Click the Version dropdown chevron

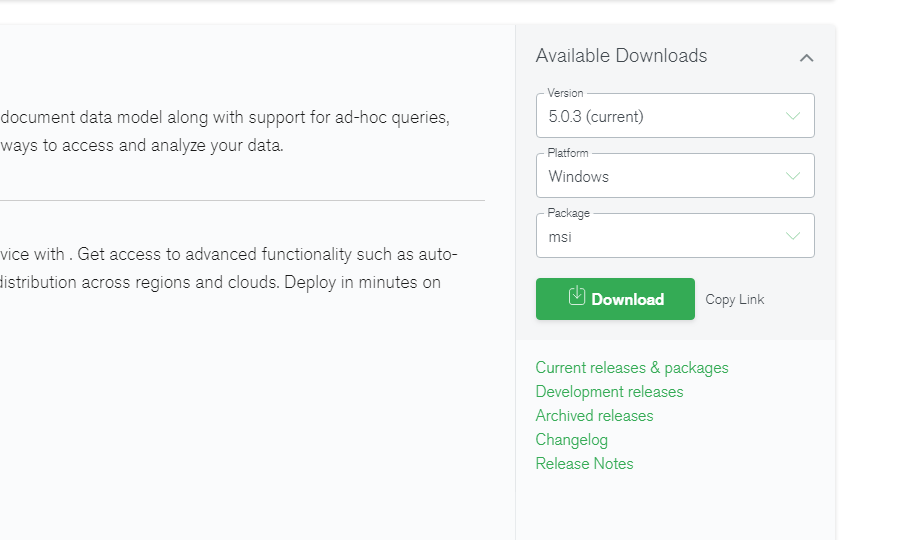(x=793, y=116)
